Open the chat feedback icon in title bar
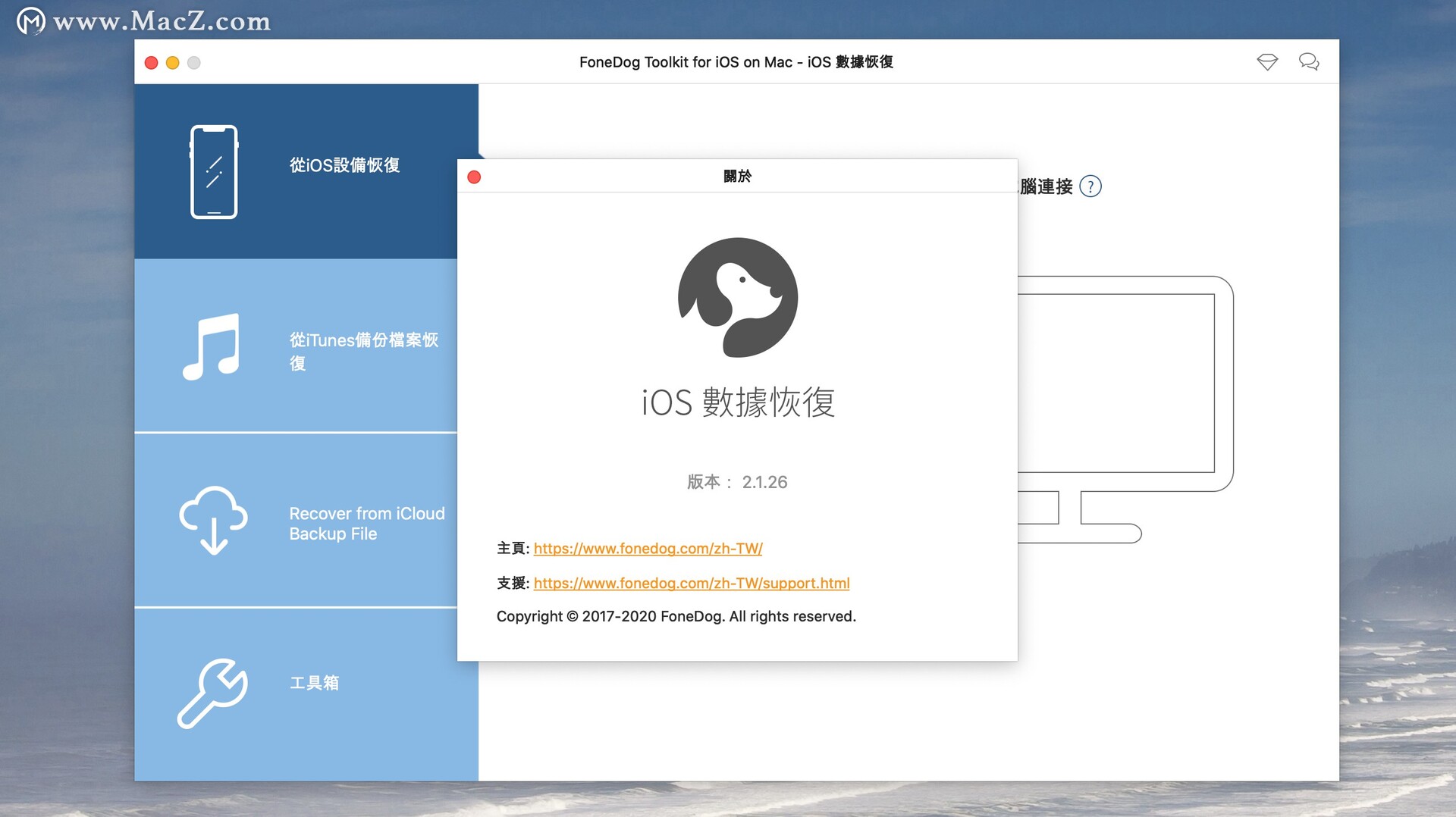 pos(1309,62)
